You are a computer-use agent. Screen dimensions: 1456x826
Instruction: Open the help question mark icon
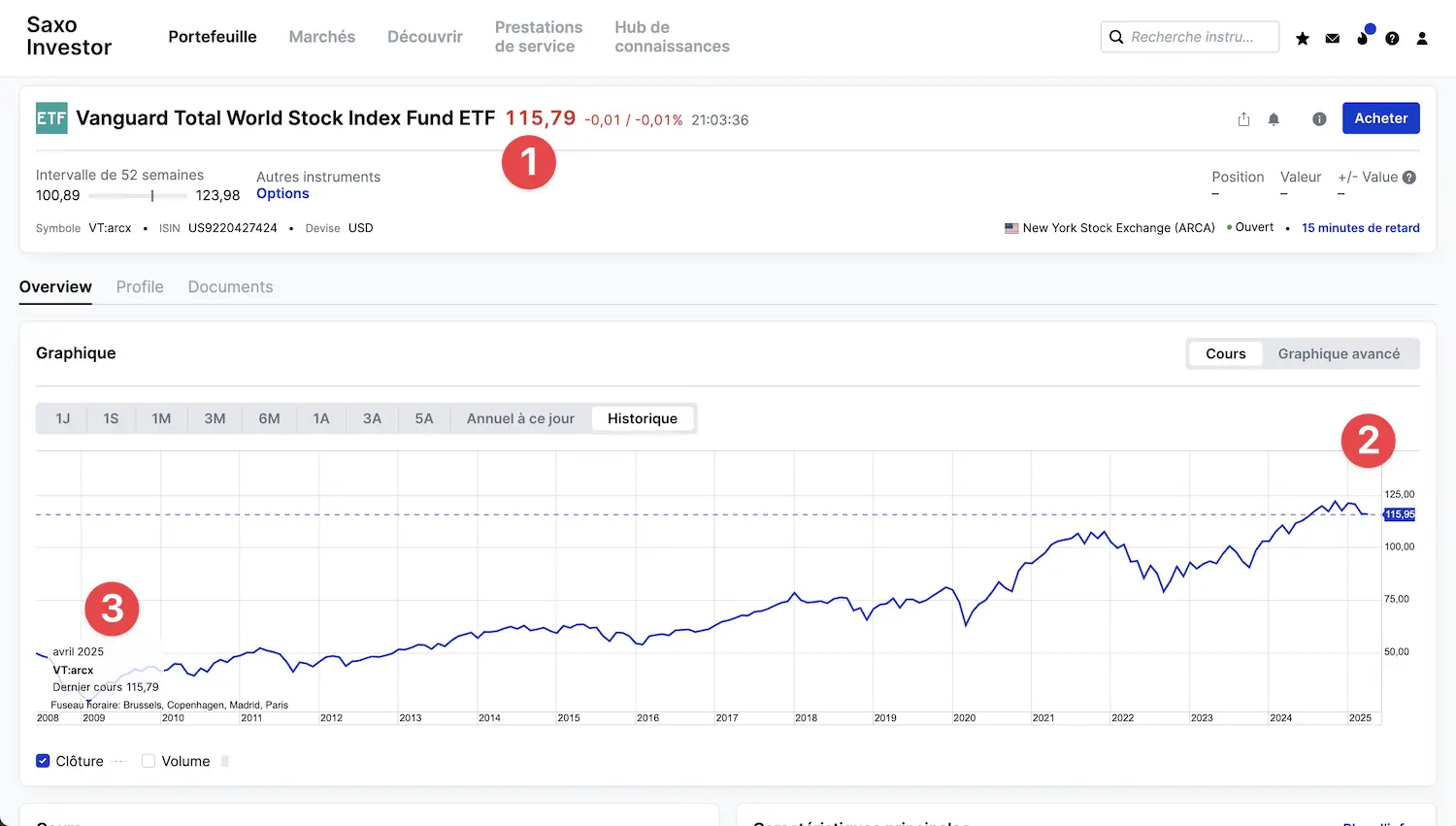pos(1392,38)
